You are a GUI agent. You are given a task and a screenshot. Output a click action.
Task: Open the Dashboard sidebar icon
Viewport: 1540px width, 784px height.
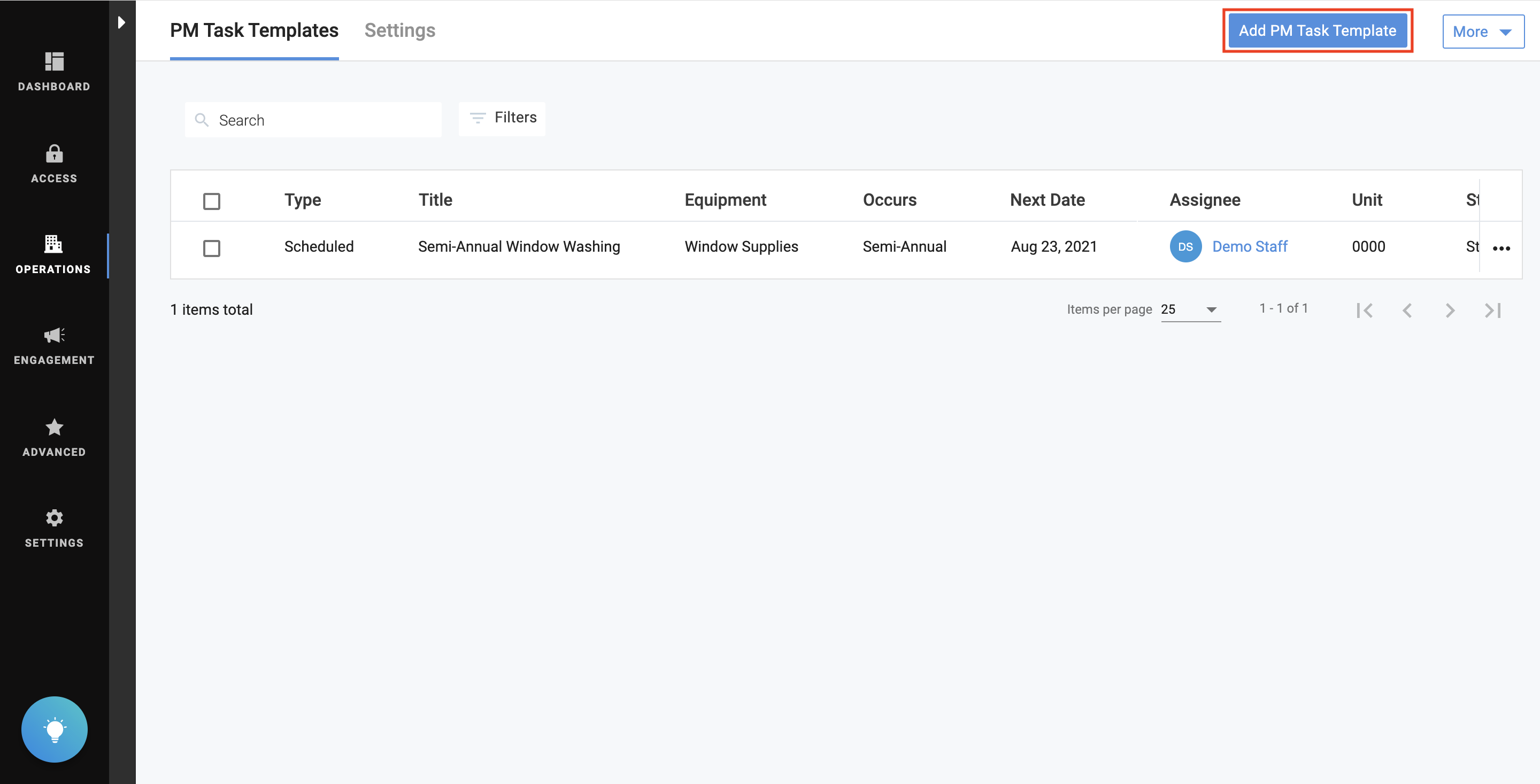click(x=54, y=61)
